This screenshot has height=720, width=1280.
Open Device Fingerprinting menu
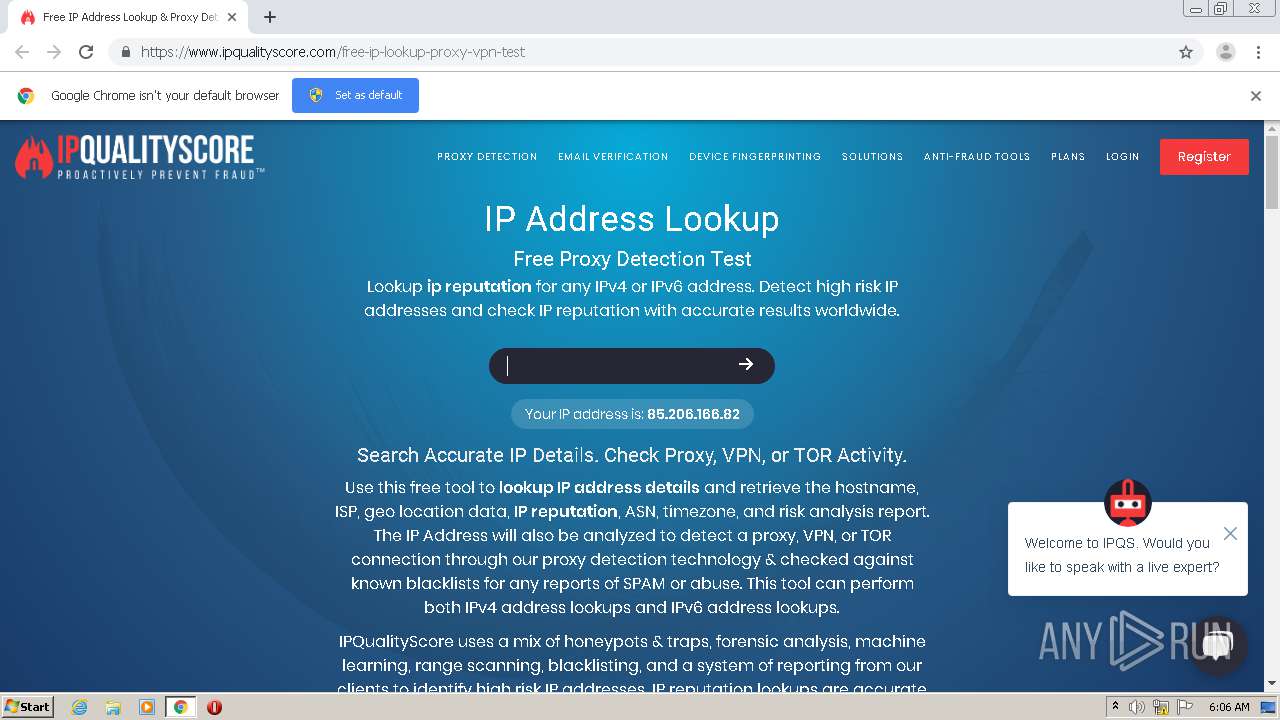[x=755, y=157]
